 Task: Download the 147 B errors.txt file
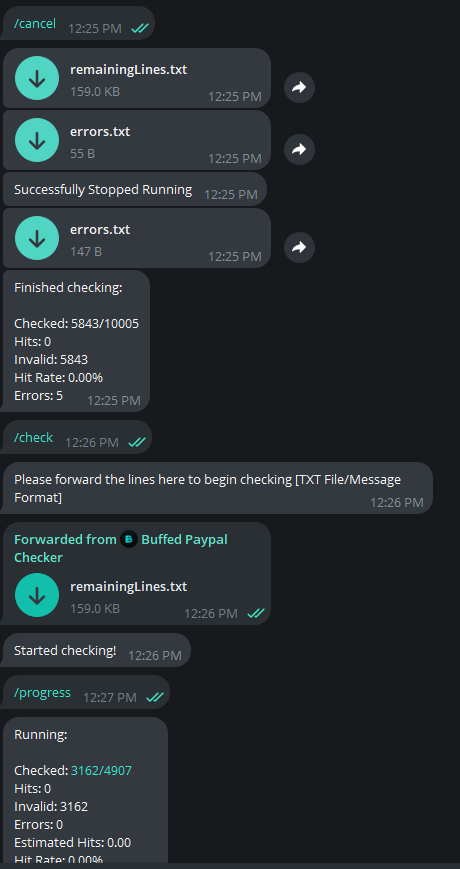37,238
